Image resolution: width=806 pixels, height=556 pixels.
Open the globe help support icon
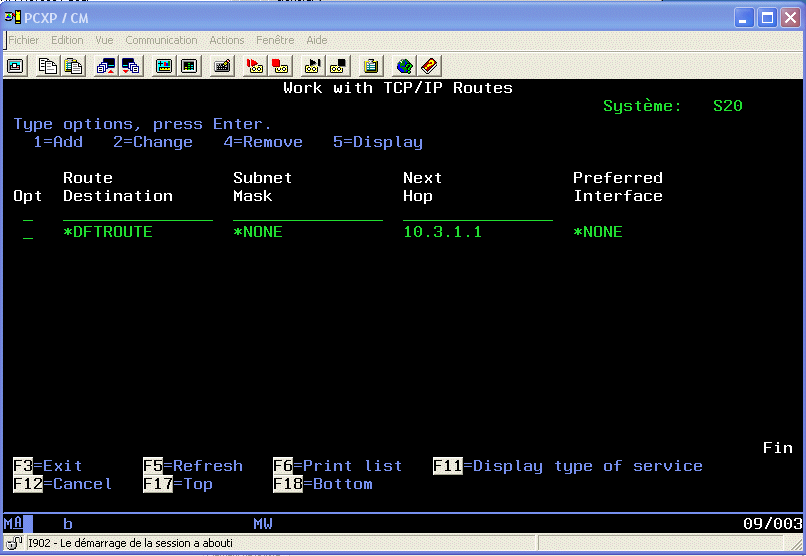(405, 66)
